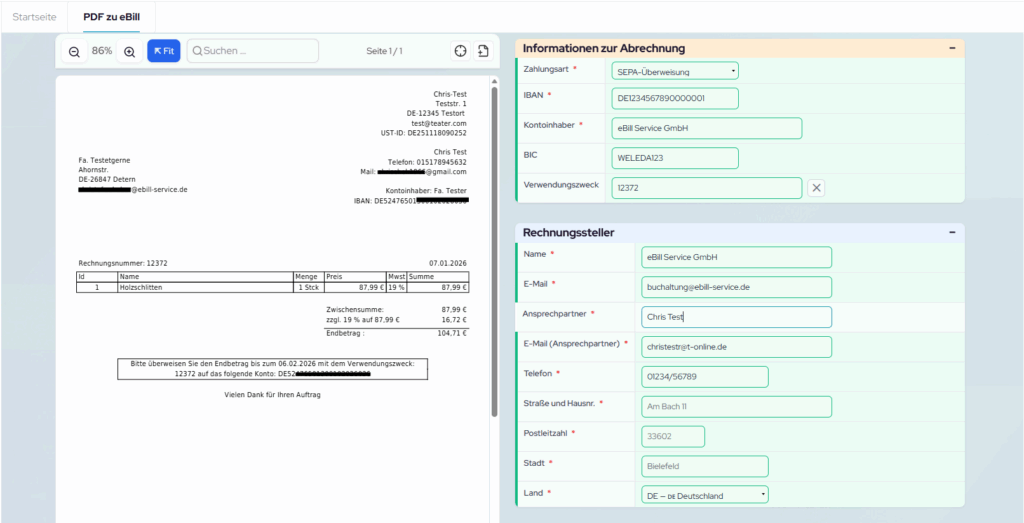1024x523 pixels.
Task: Click the Telefon input field
Action: point(705,377)
